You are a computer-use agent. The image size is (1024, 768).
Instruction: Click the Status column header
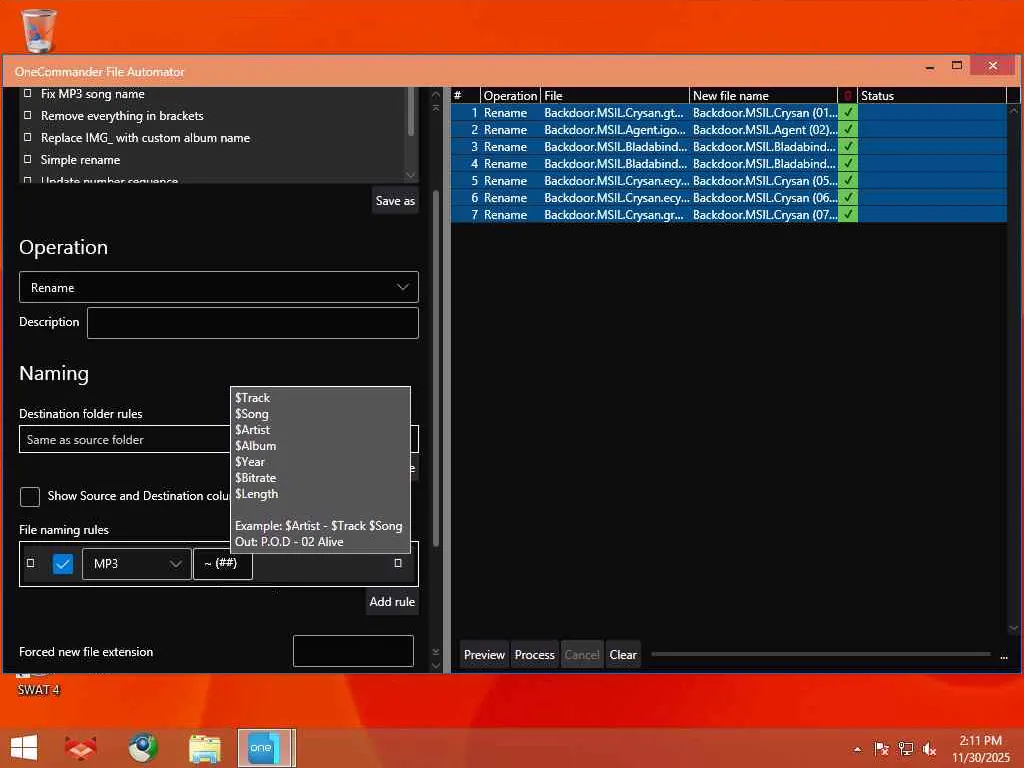pyautogui.click(x=931, y=95)
